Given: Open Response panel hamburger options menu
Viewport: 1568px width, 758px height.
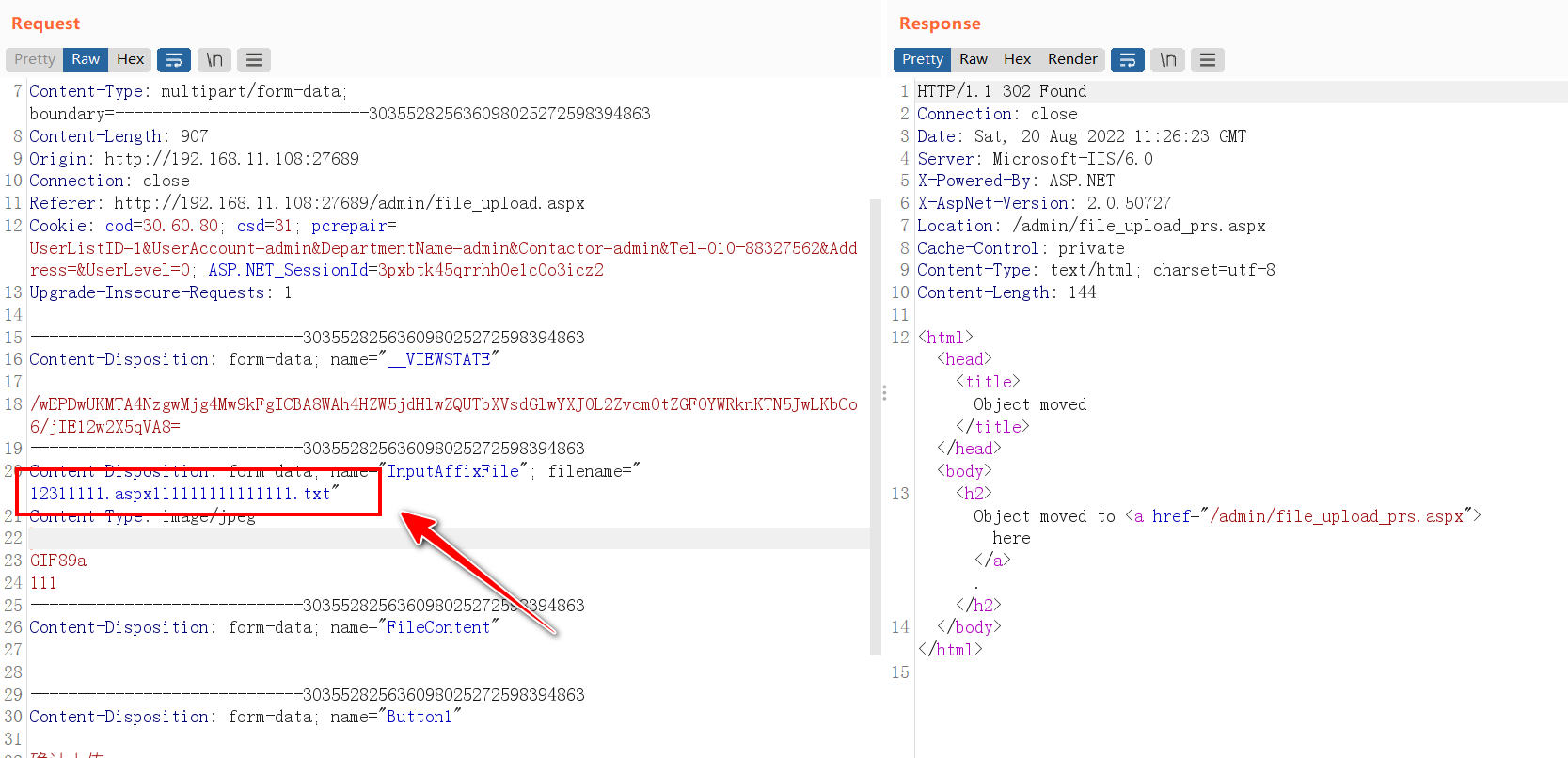Looking at the screenshot, I should point(1208,60).
